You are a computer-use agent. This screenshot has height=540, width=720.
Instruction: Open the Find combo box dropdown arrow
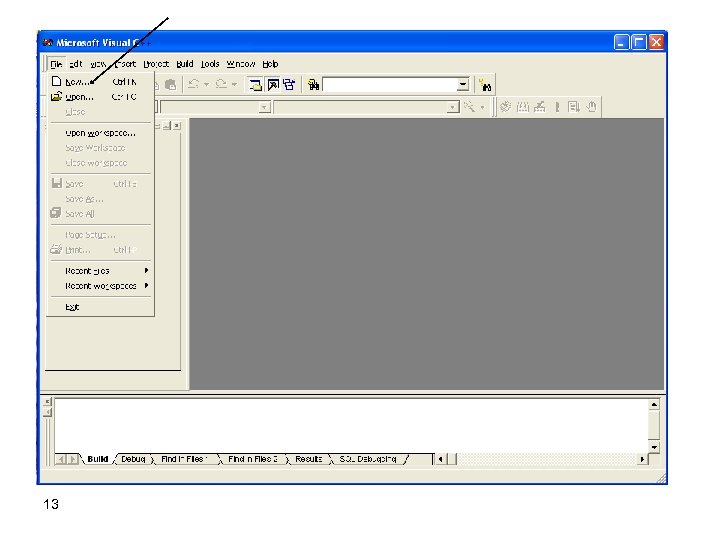pyautogui.click(x=463, y=84)
